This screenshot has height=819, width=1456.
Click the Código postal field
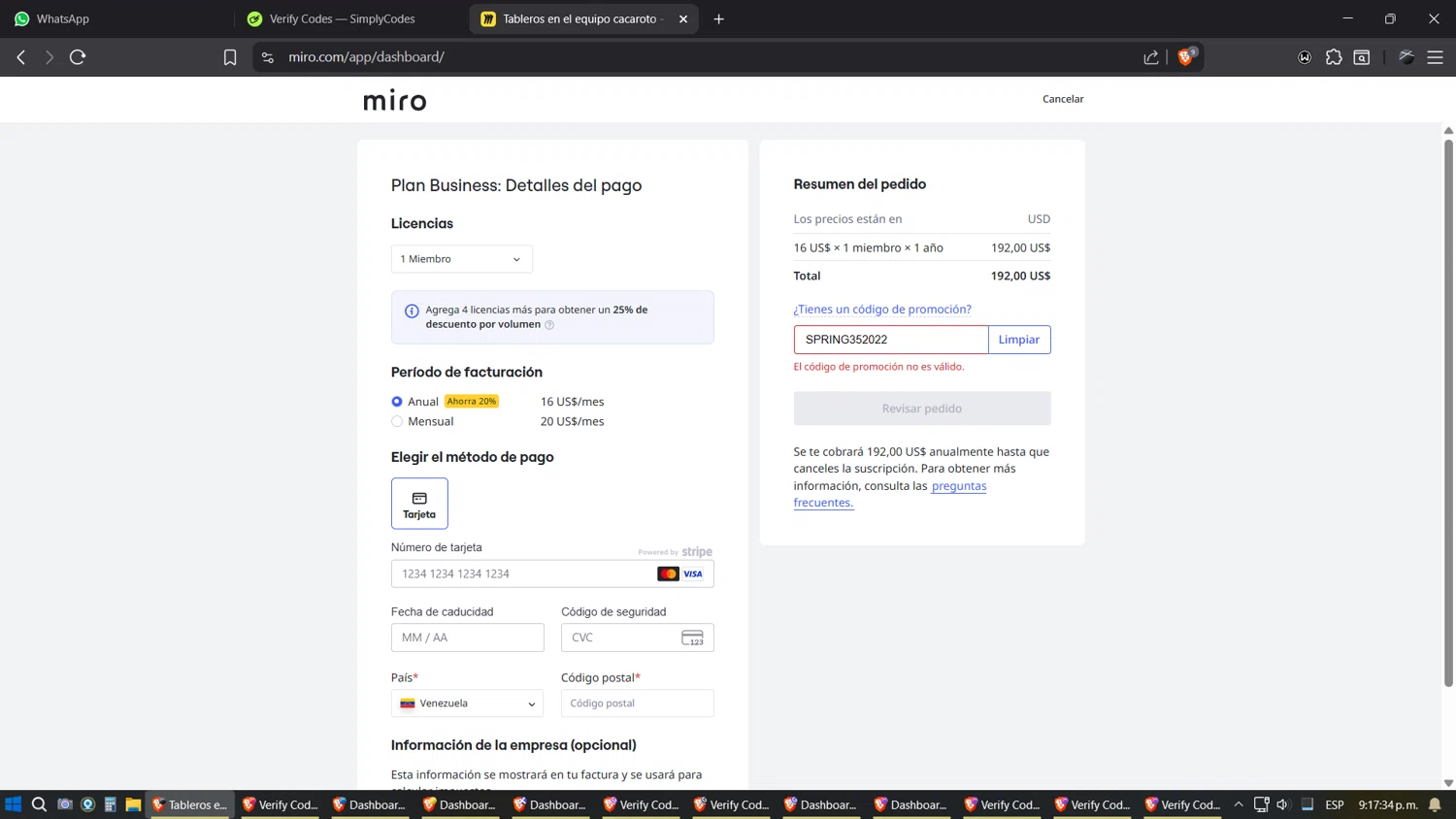pyautogui.click(x=637, y=704)
